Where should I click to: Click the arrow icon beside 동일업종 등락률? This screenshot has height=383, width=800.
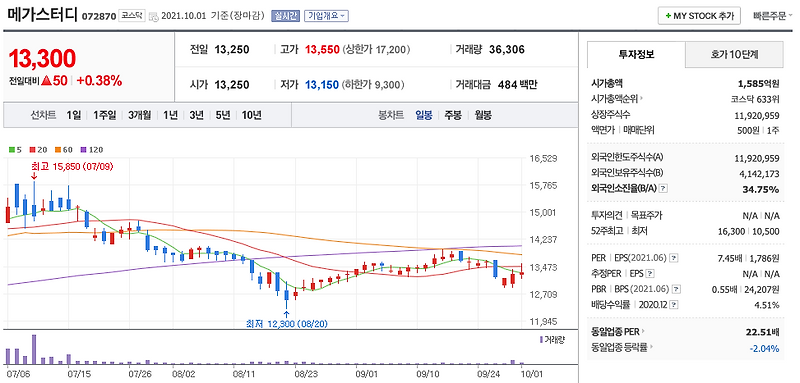click(x=651, y=348)
